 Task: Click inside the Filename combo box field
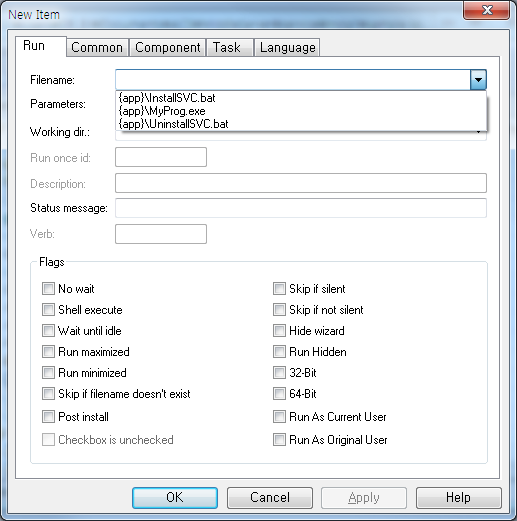click(293, 80)
